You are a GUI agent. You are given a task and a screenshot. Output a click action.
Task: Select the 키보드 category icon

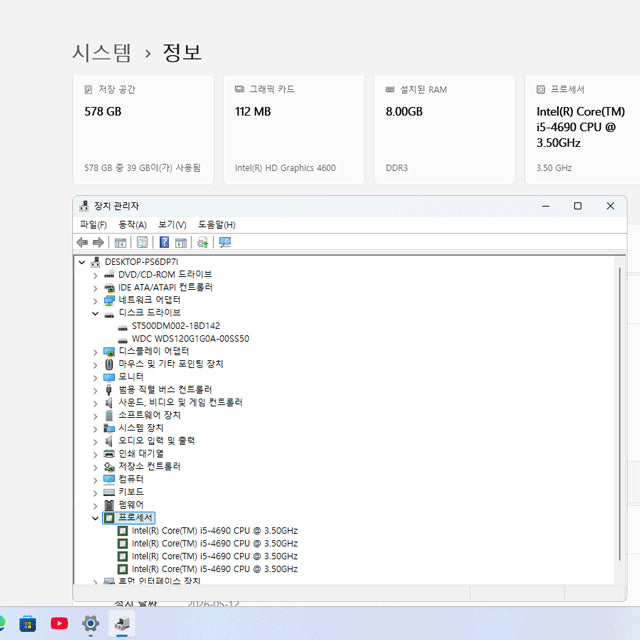pos(109,492)
